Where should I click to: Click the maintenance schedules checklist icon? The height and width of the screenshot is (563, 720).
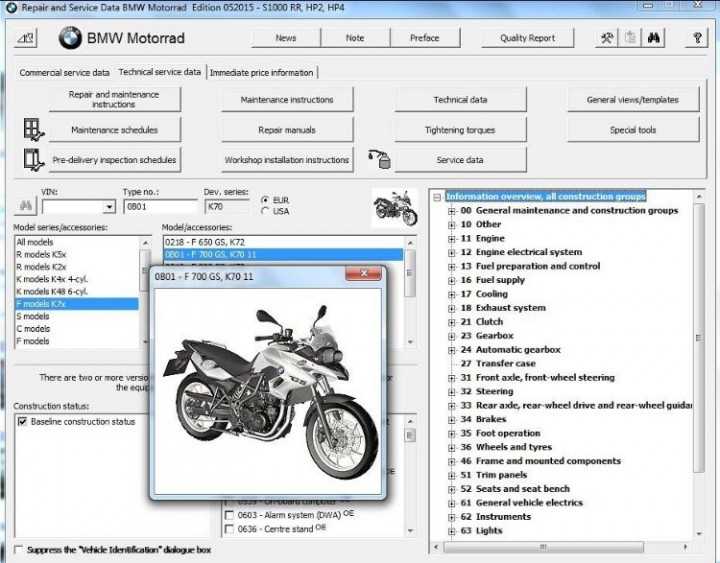click(34, 129)
